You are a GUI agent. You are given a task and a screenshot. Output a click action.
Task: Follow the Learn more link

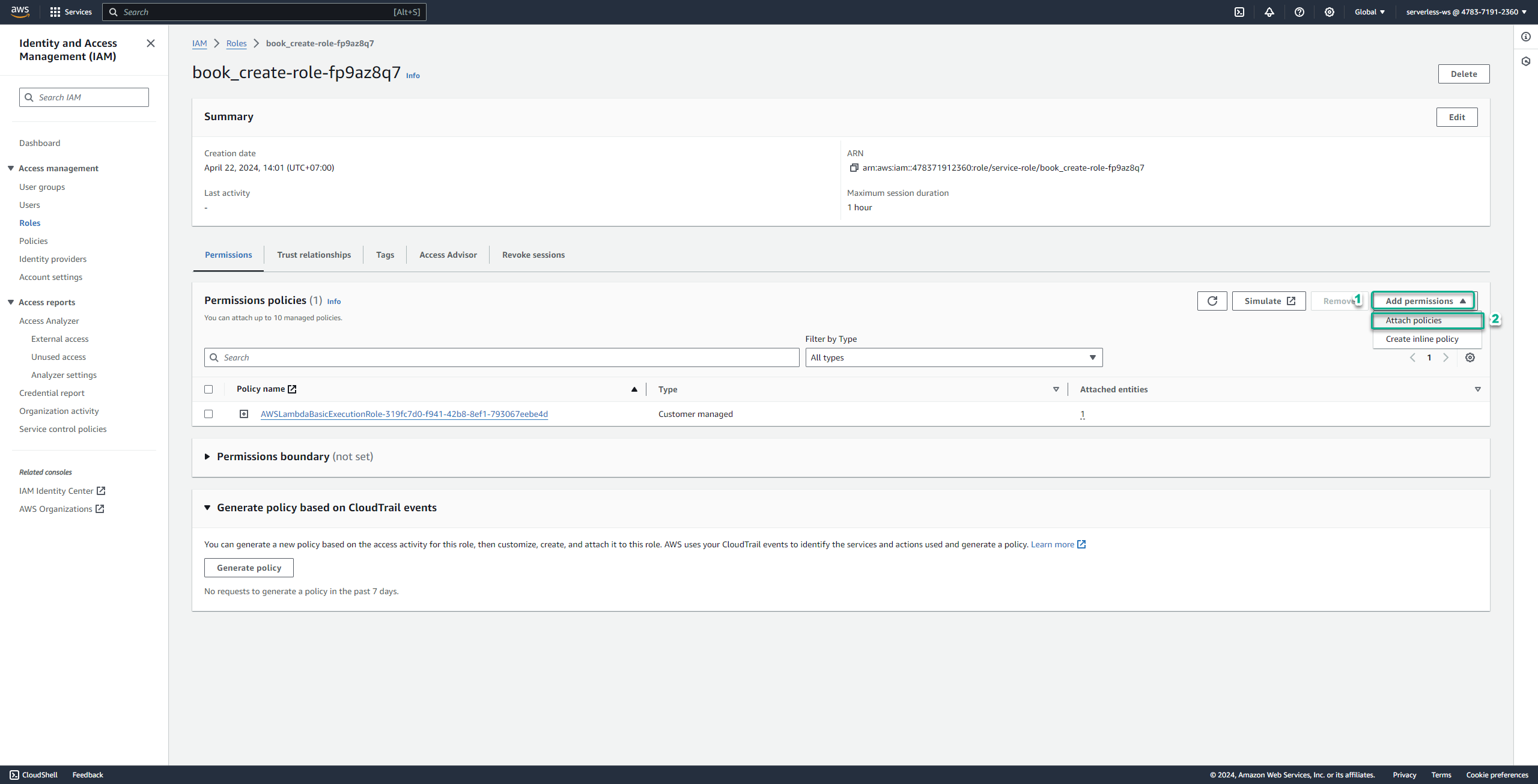pos(1059,544)
